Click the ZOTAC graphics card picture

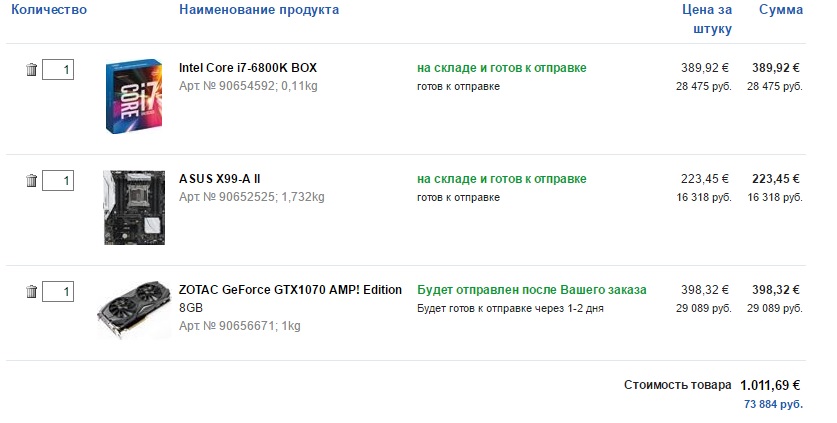pyautogui.click(x=134, y=309)
